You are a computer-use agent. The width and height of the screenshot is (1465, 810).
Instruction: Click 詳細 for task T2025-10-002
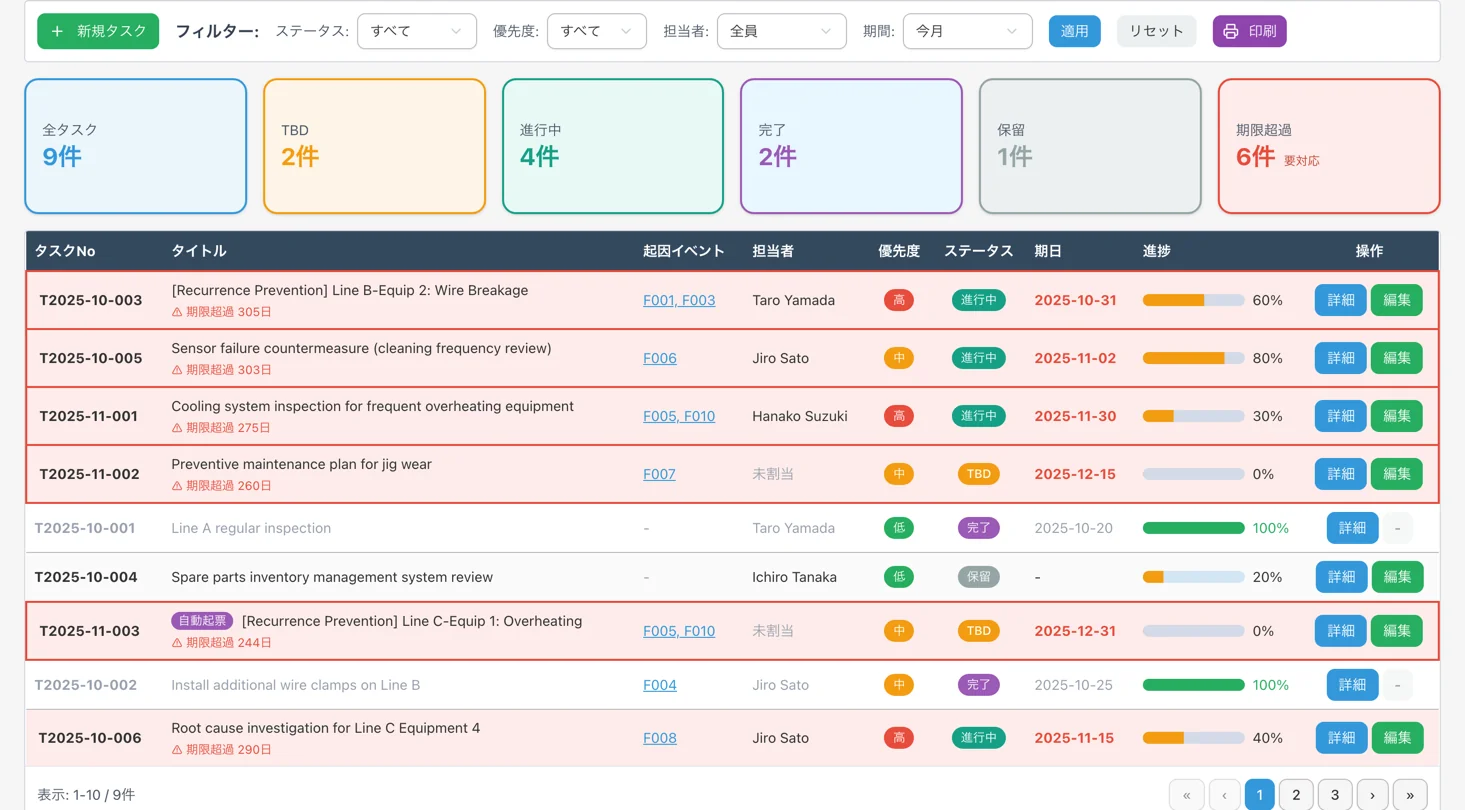[1352, 685]
